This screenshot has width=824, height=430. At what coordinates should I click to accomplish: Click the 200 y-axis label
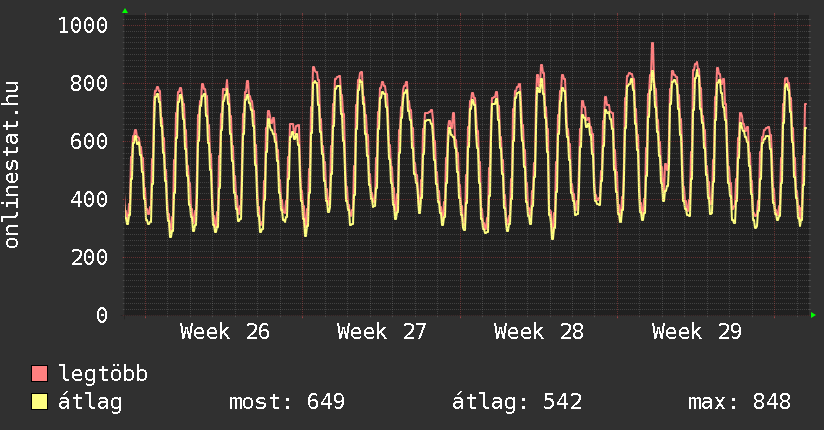pos(89,257)
